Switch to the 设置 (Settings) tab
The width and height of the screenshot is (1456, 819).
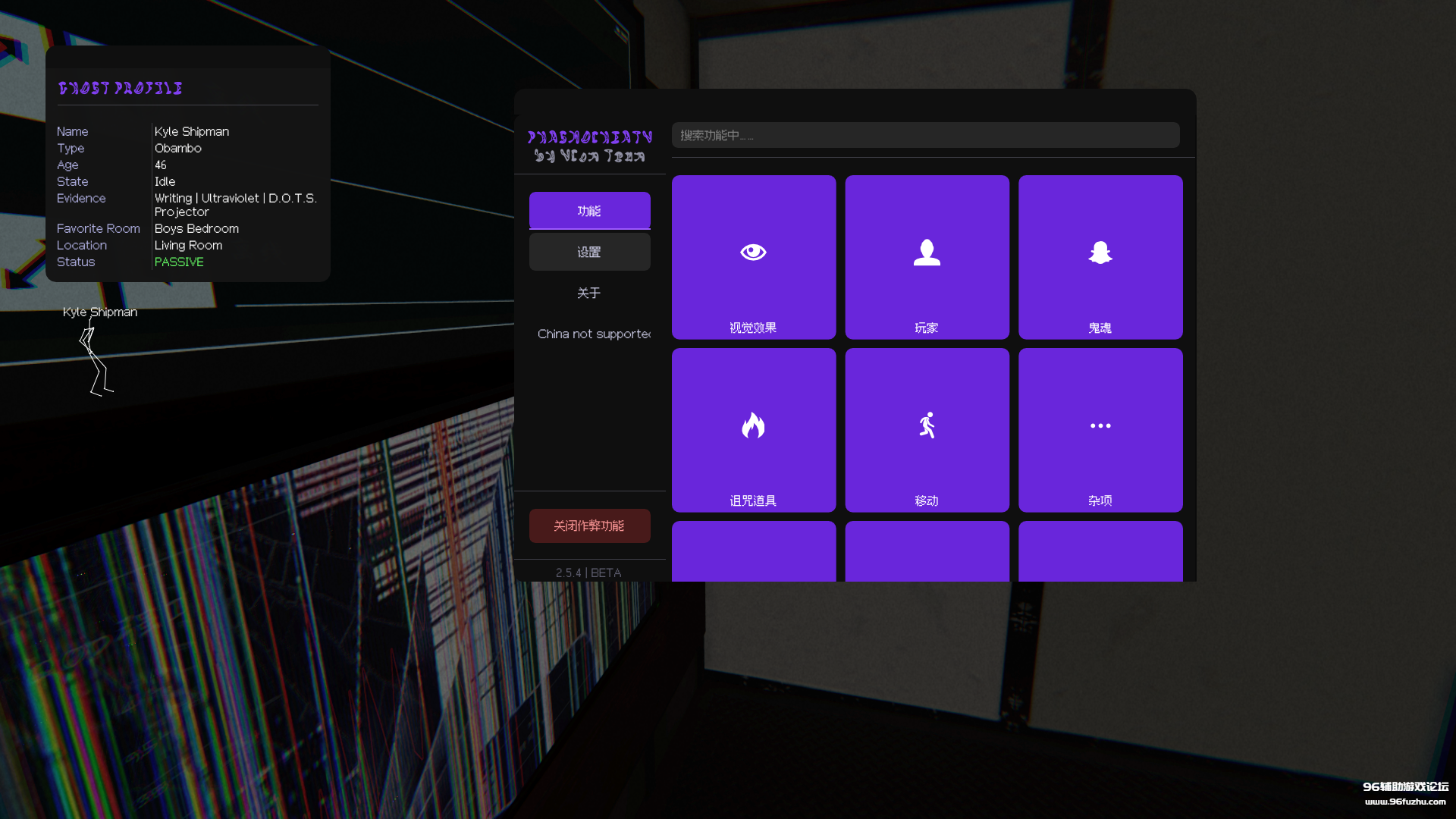(589, 252)
